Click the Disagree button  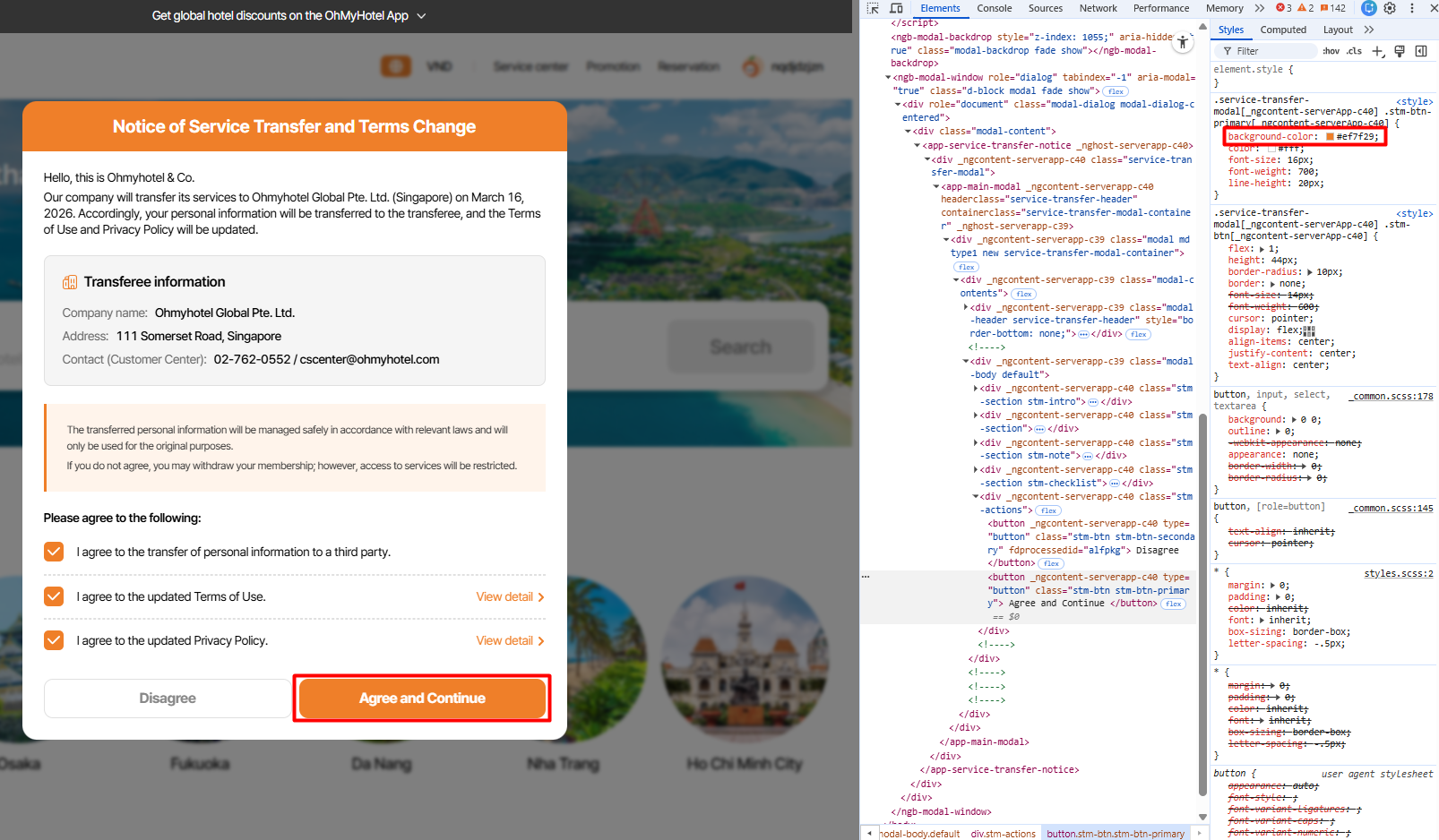coord(168,699)
